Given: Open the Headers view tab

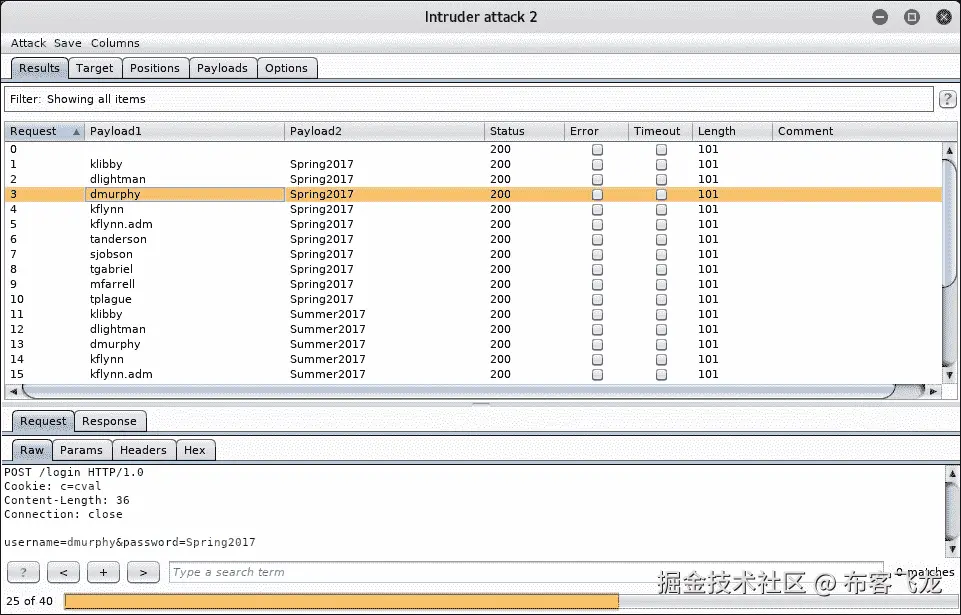Looking at the screenshot, I should pyautogui.click(x=143, y=450).
